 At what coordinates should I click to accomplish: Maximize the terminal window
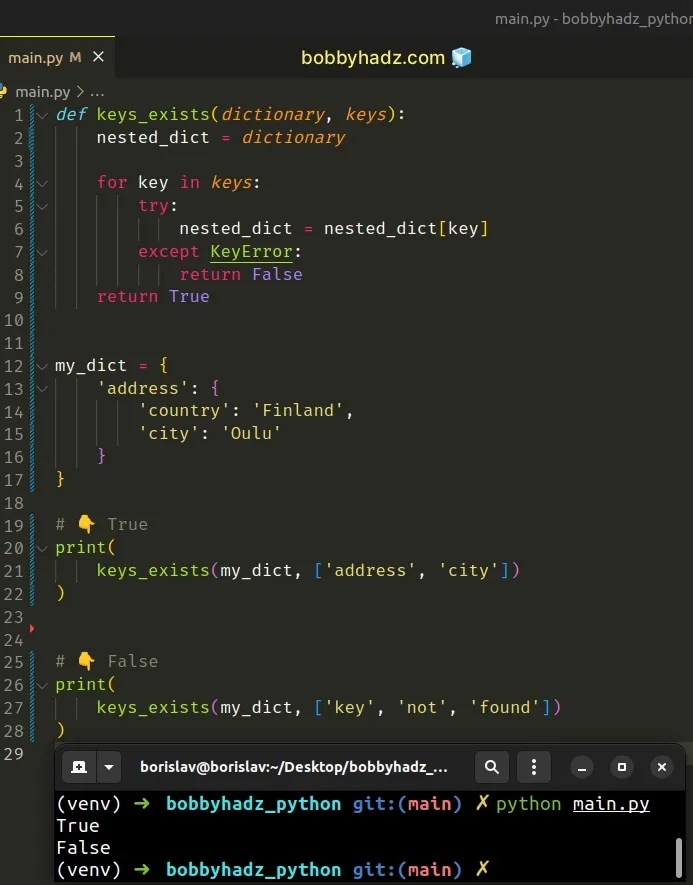(622, 767)
